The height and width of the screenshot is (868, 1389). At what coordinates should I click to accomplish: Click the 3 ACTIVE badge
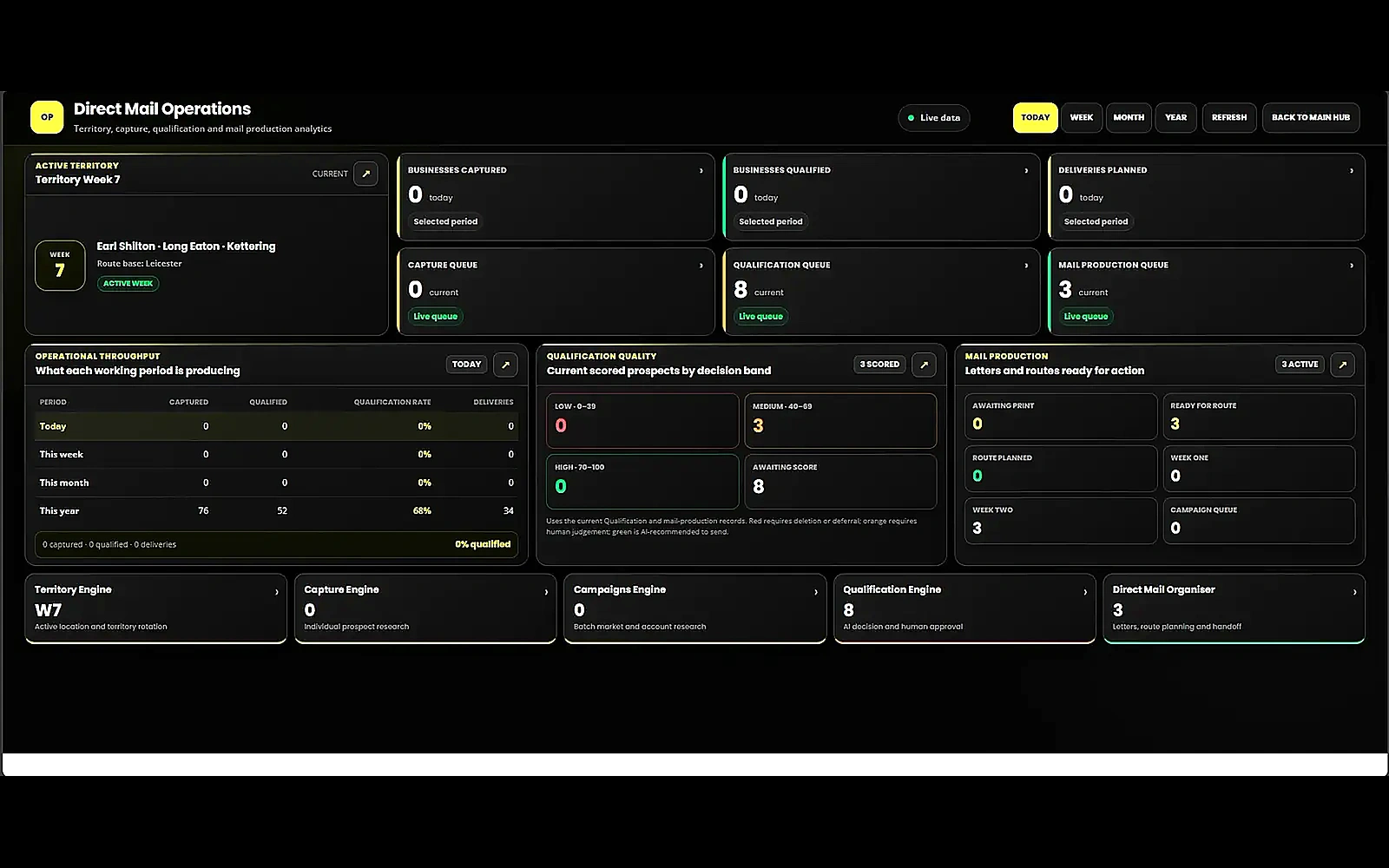tap(1300, 365)
